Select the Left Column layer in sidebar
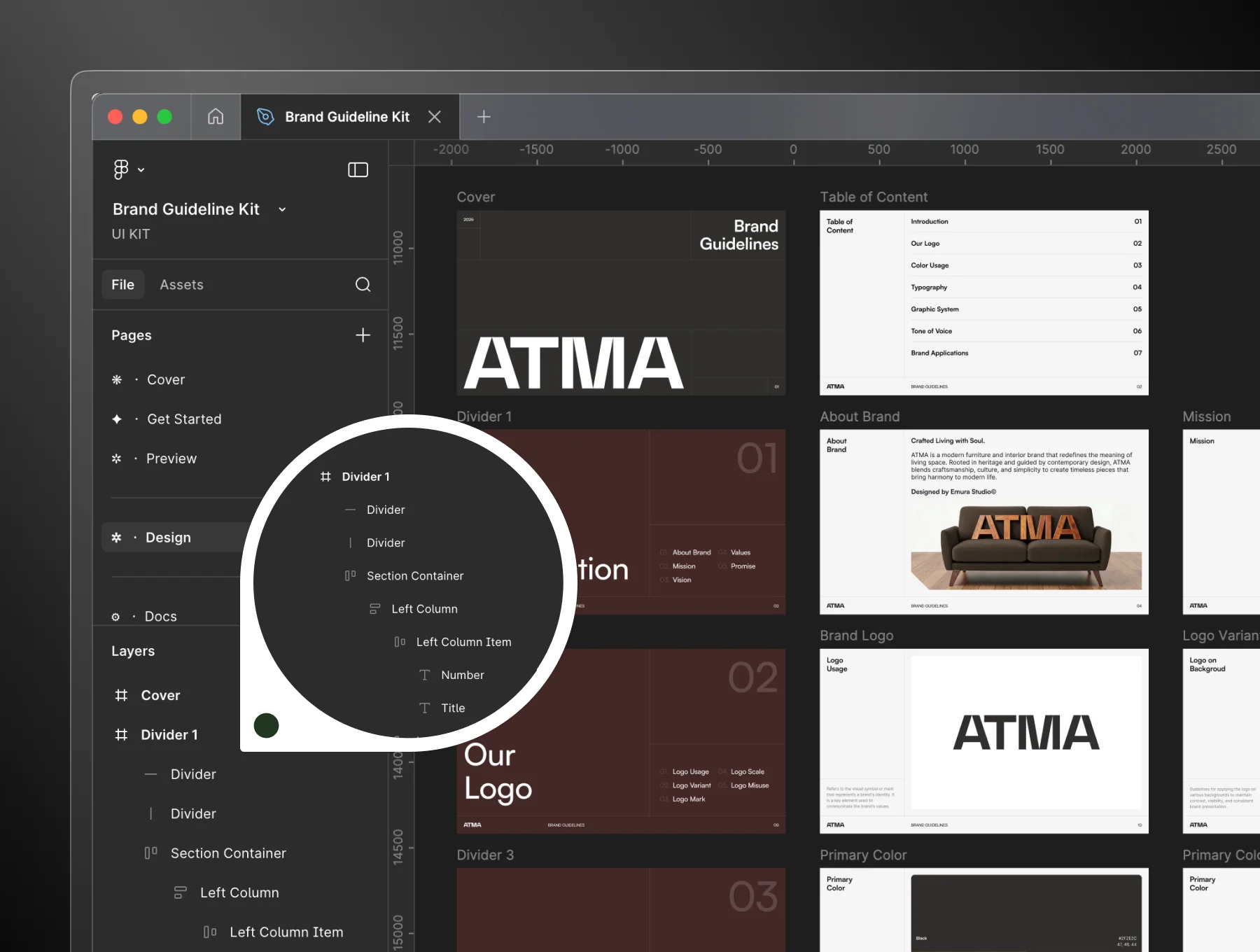The width and height of the screenshot is (1260, 952). coord(239,892)
